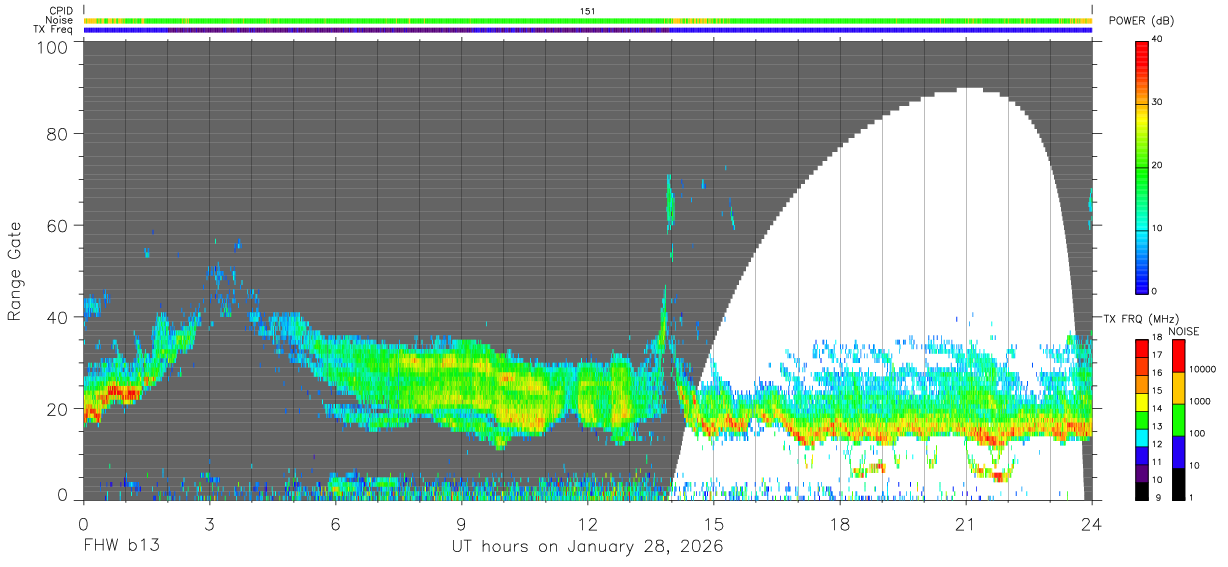The height and width of the screenshot is (567, 1228).
Task: Click the Noise strip label
Action: point(60,20)
